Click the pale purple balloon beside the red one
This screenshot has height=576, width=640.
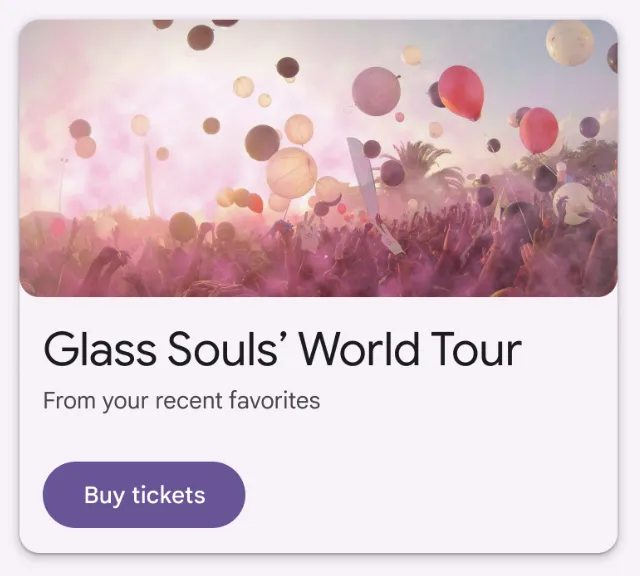point(377,91)
